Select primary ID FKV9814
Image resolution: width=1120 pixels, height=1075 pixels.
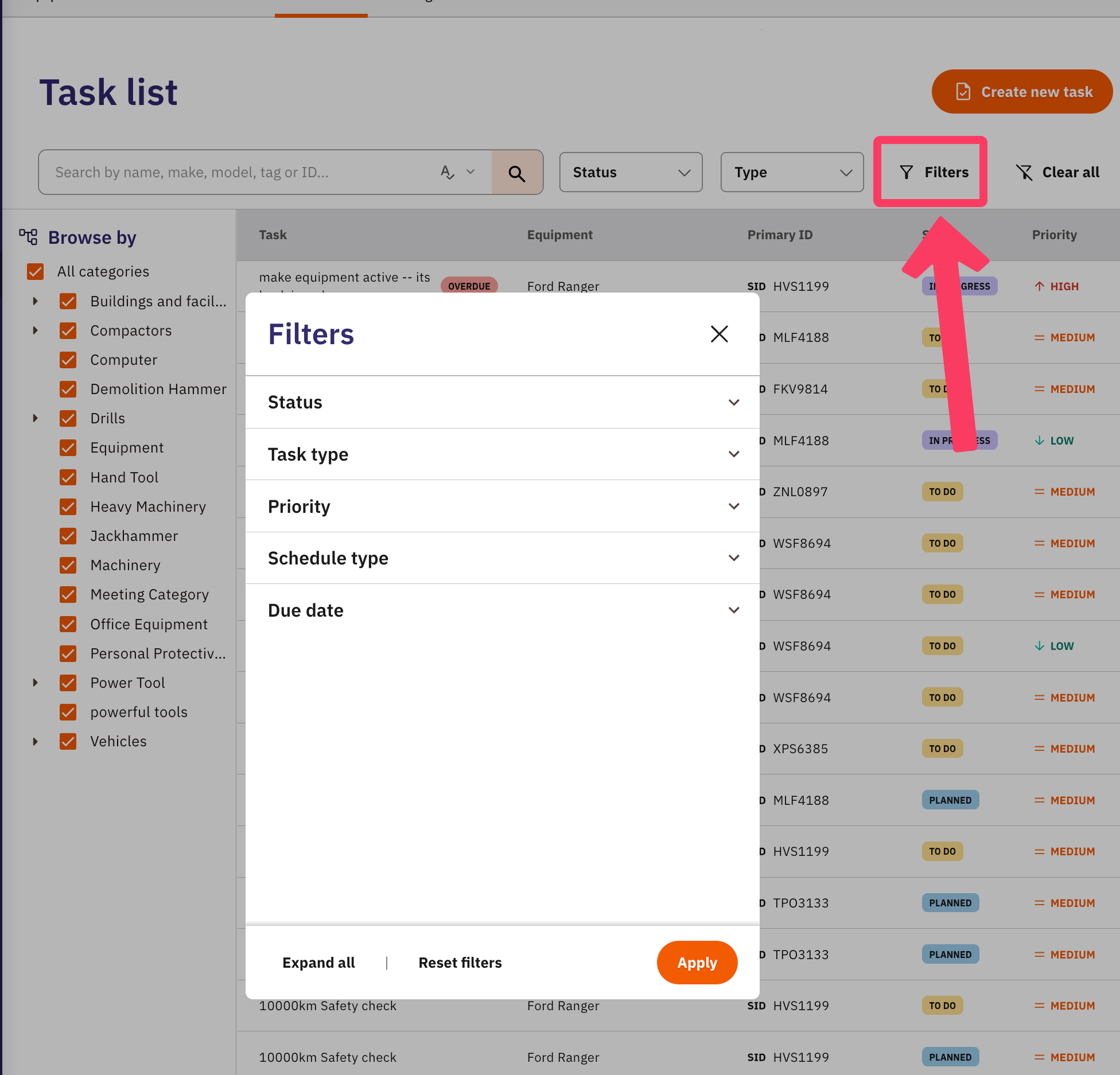[800, 389]
